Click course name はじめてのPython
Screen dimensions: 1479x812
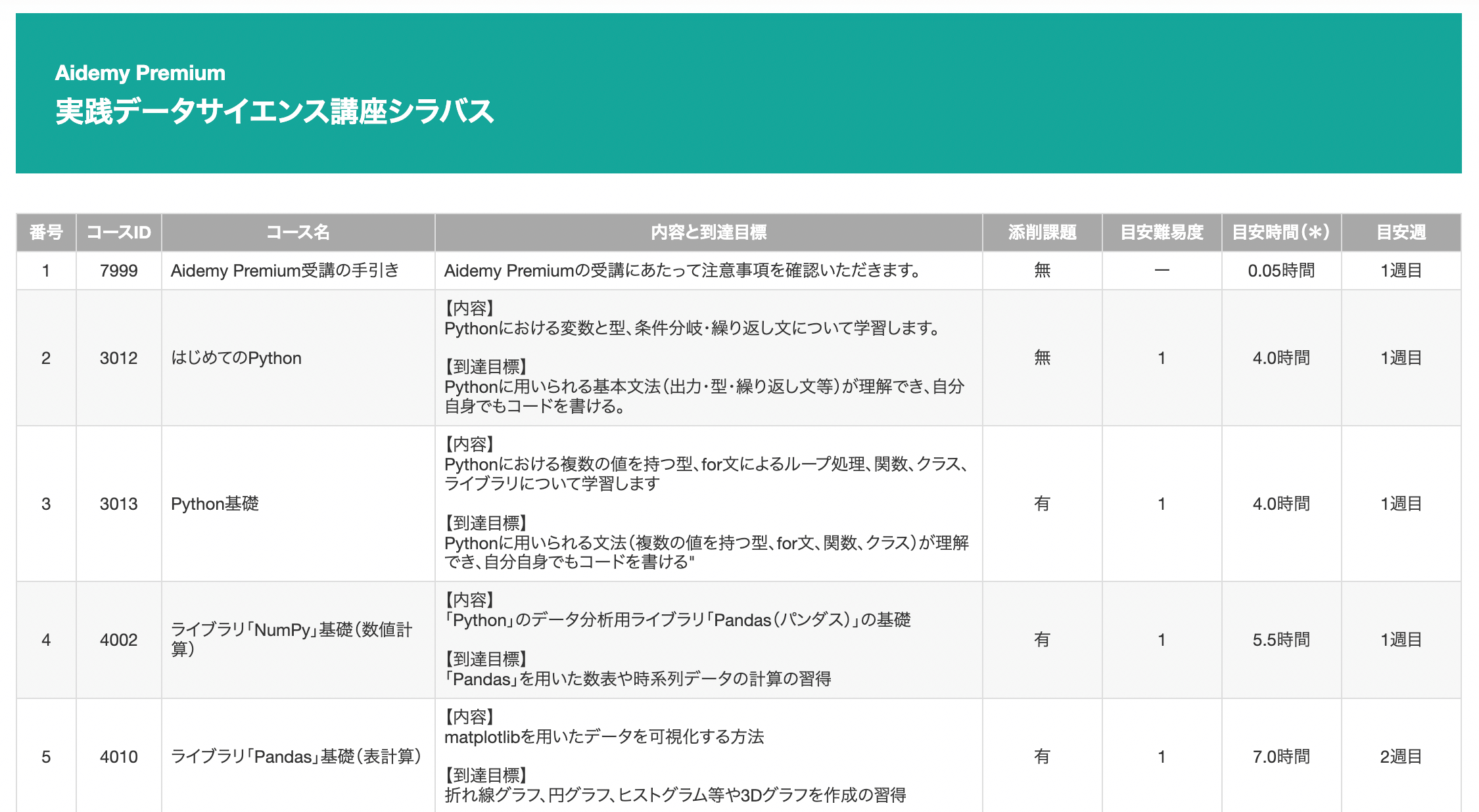236,358
